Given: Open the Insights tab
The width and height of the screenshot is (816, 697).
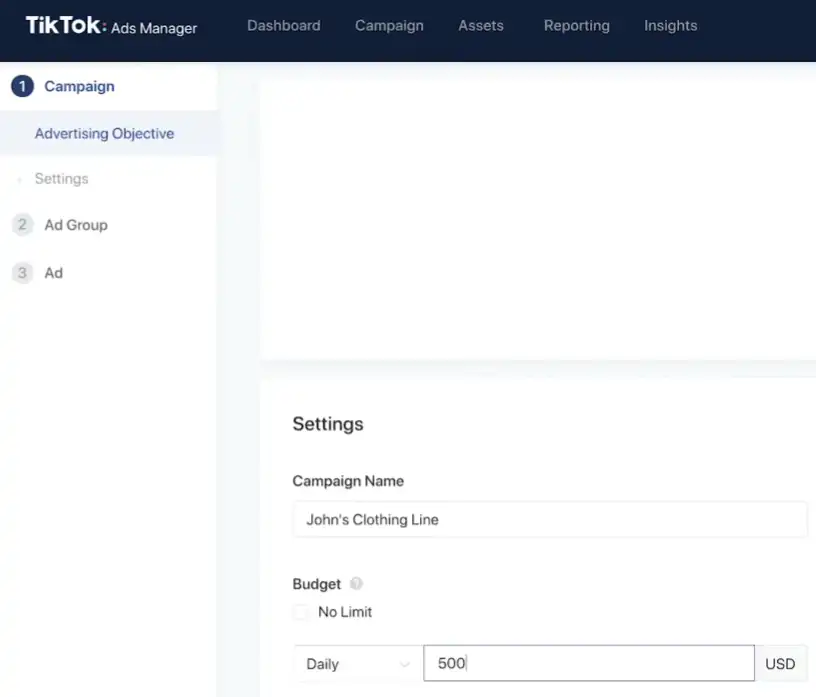Looking at the screenshot, I should click(670, 26).
